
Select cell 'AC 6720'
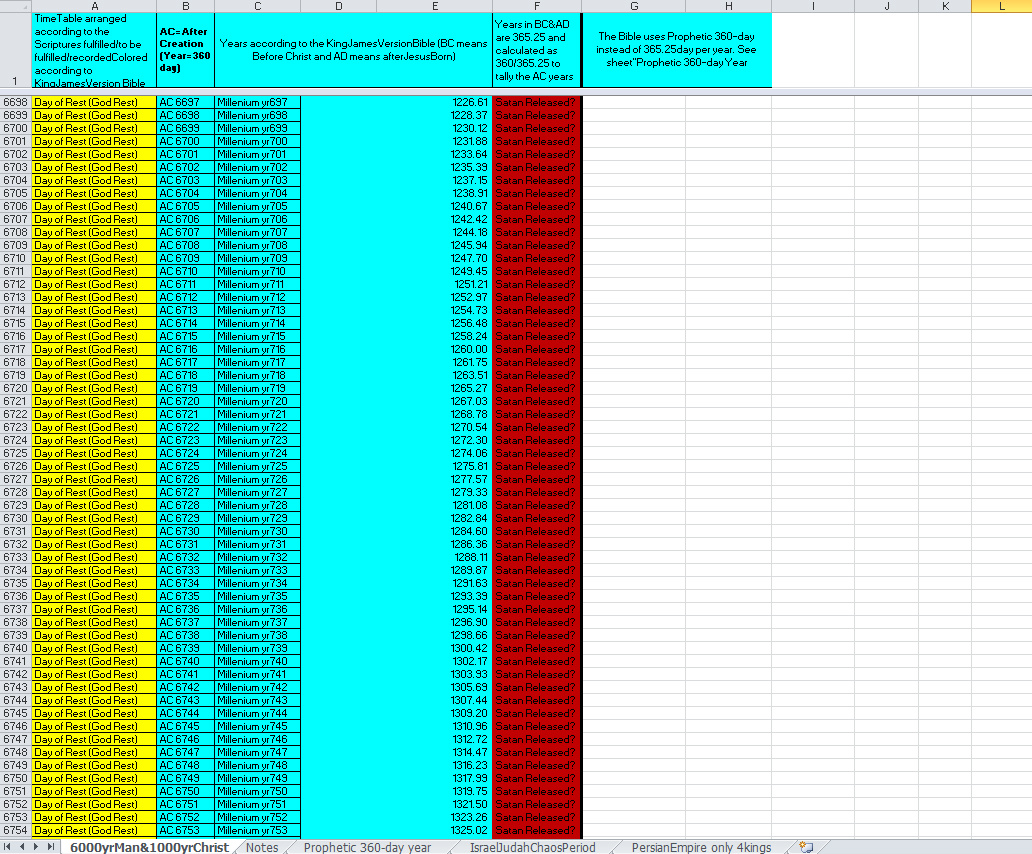[x=186, y=401]
